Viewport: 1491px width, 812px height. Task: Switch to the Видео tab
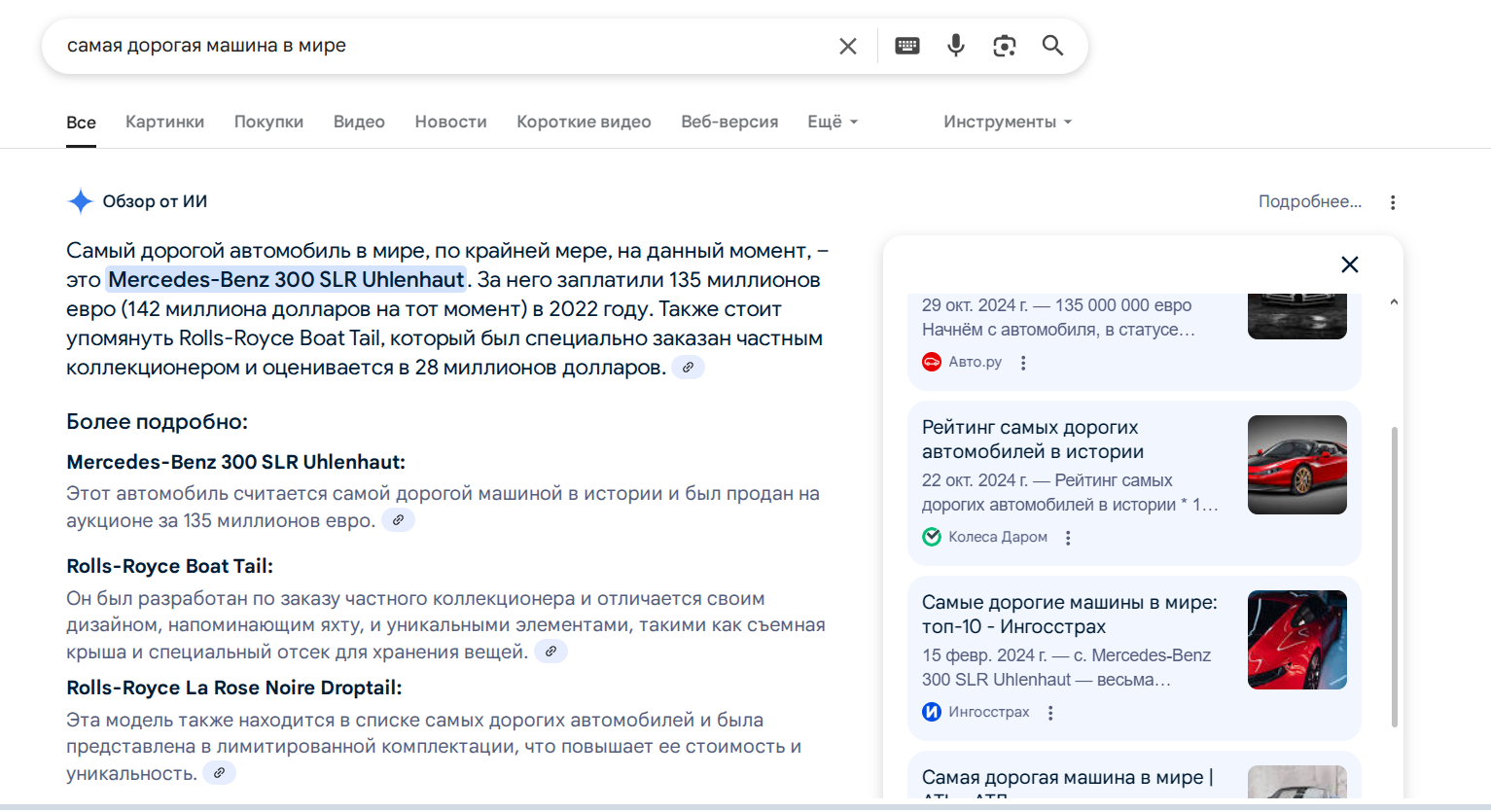pyautogui.click(x=359, y=122)
